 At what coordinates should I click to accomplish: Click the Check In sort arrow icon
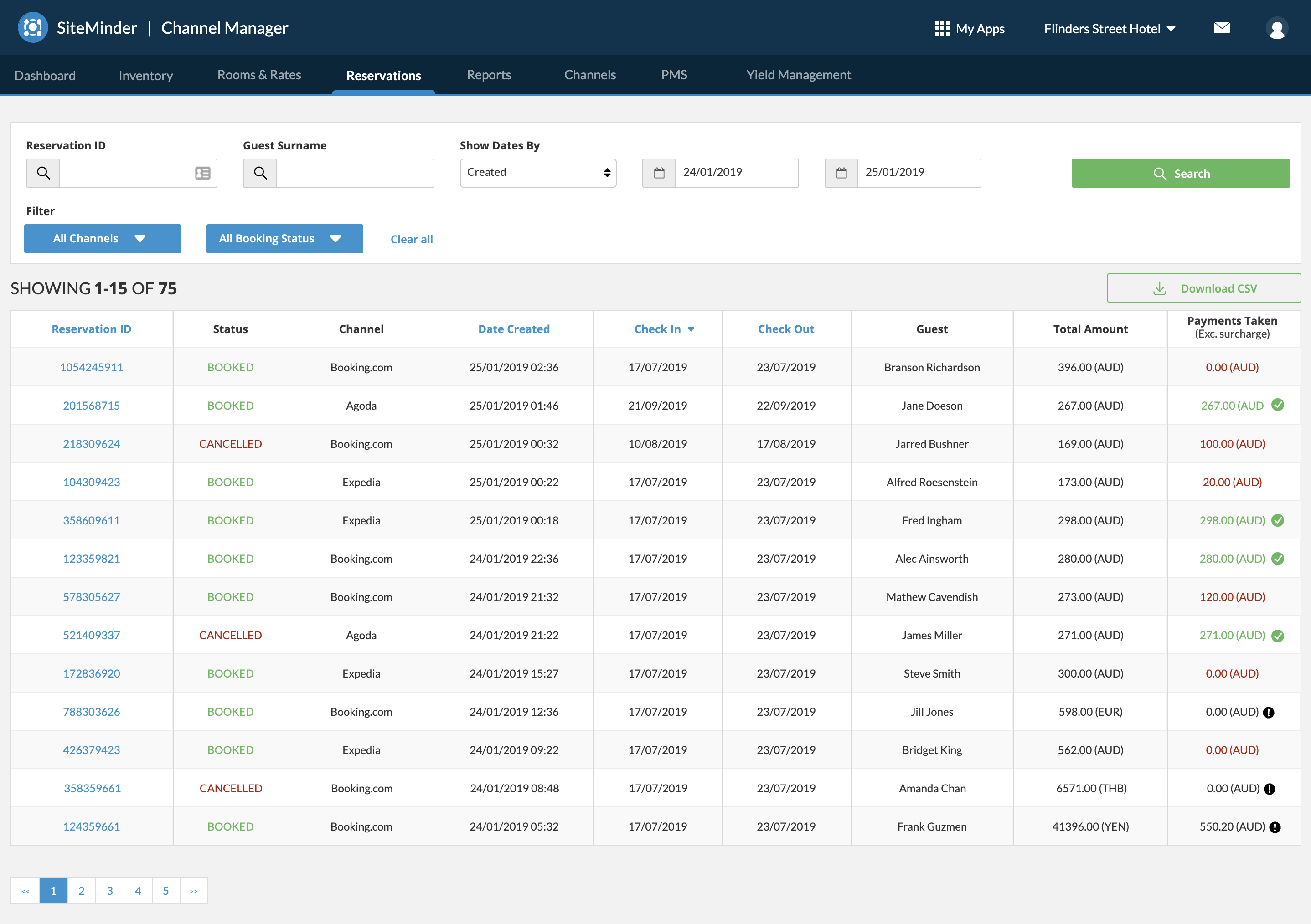pyautogui.click(x=691, y=329)
